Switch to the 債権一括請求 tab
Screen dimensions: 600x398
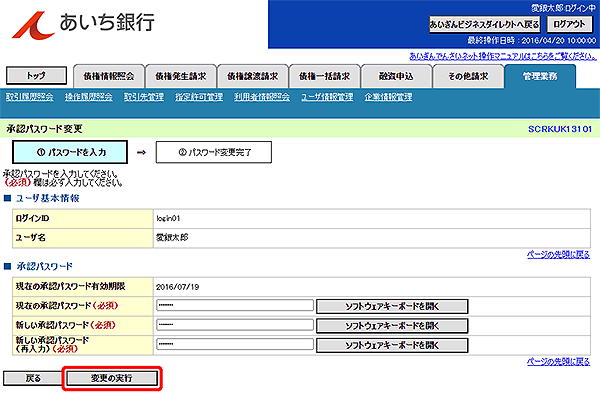coord(324,77)
